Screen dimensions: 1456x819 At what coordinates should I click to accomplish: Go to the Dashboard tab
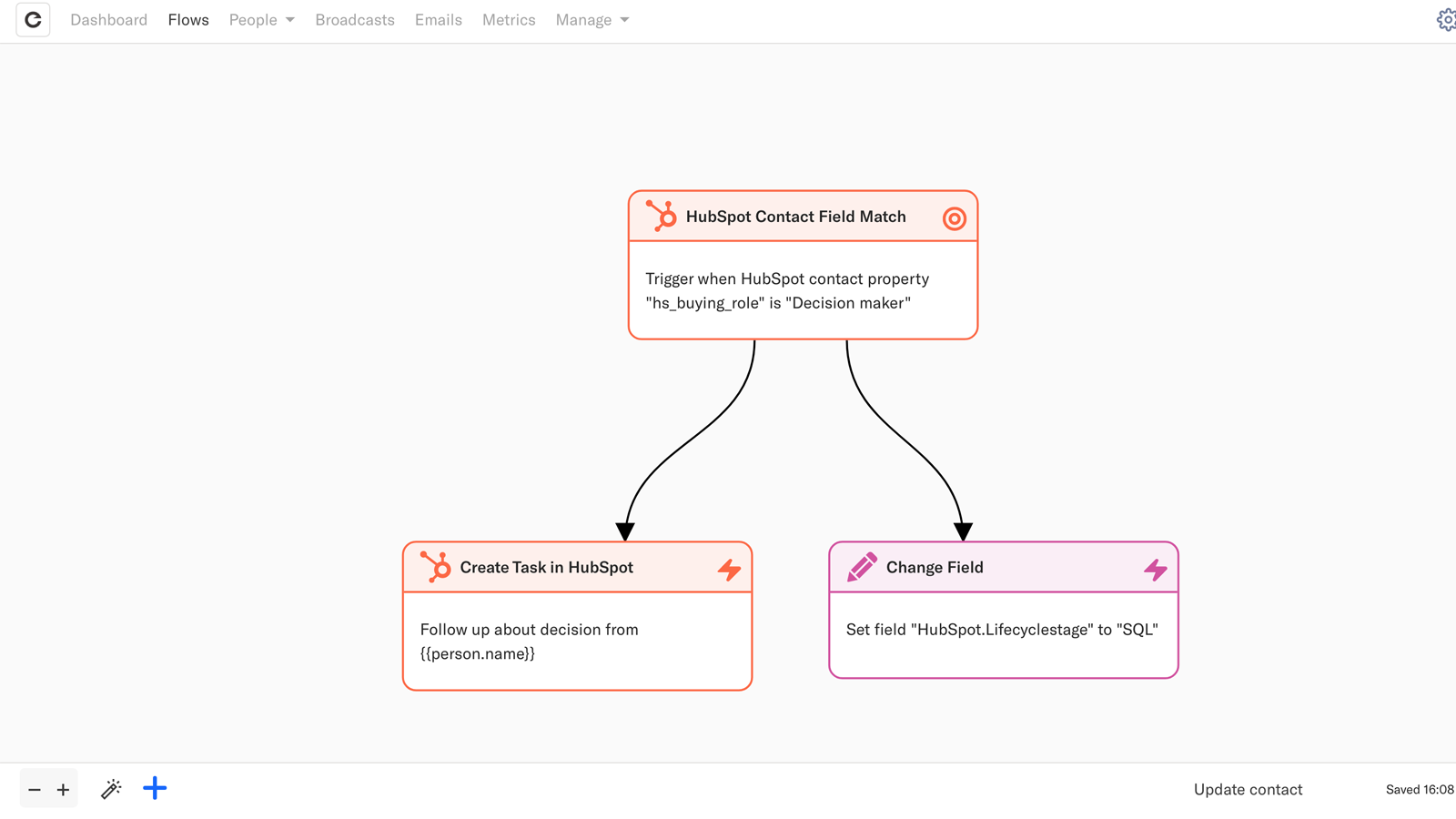point(108,20)
